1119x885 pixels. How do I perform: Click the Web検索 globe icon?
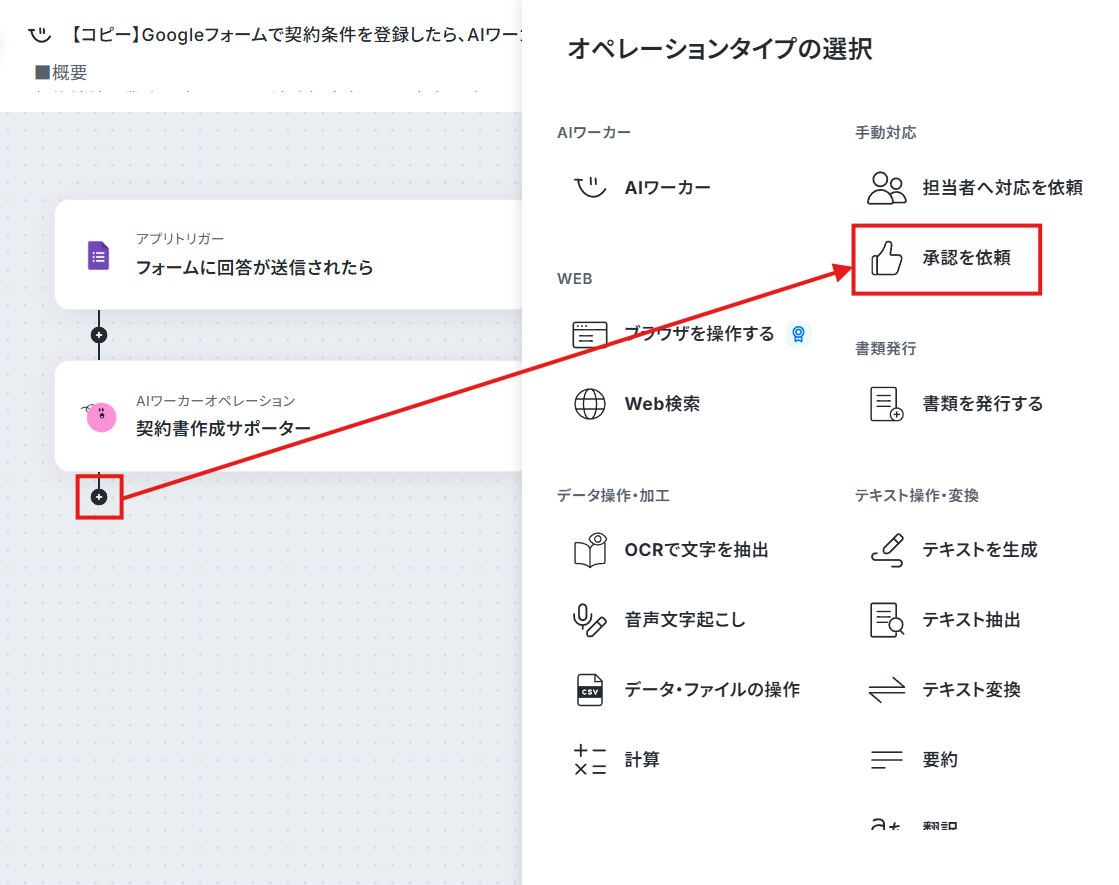pos(590,404)
